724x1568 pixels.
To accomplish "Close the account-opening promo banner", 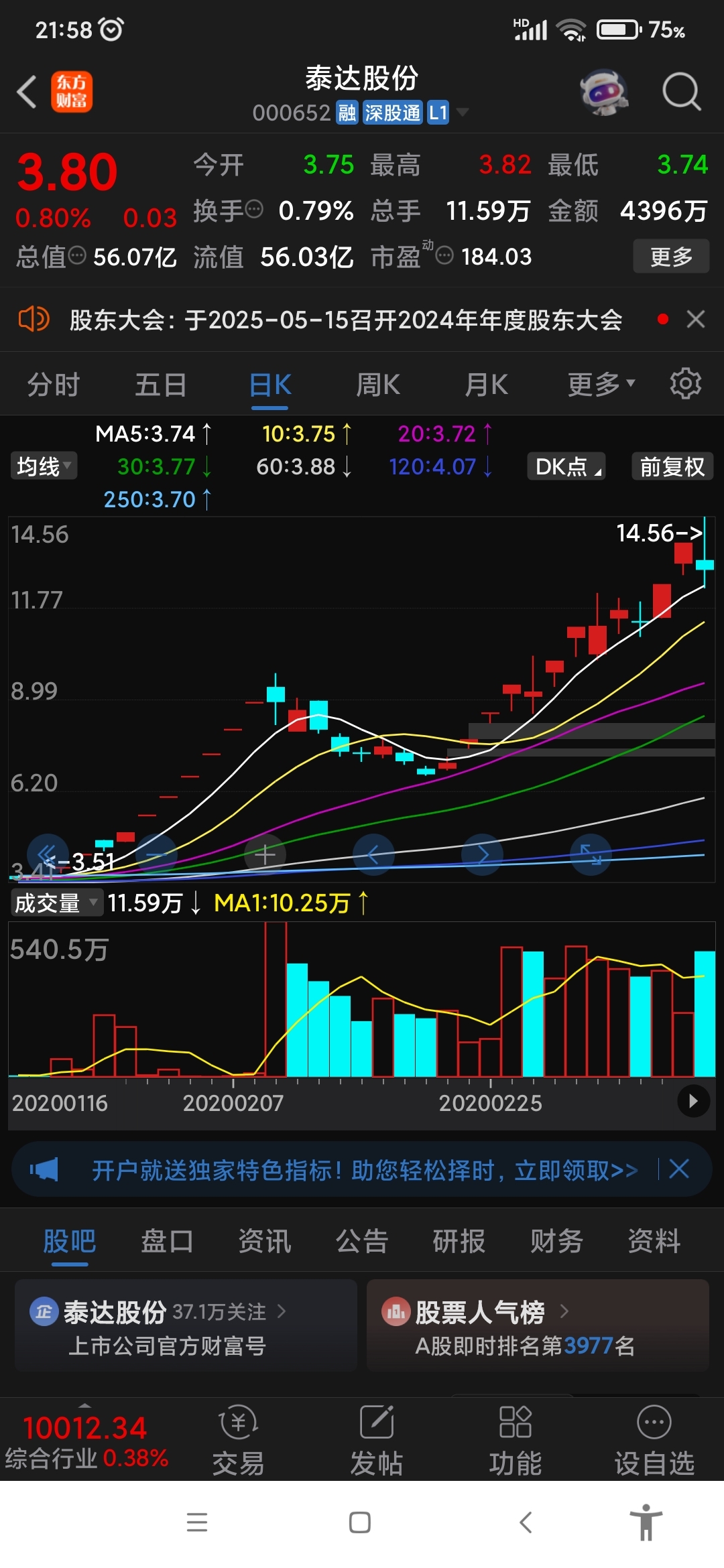I will coord(679,1169).
